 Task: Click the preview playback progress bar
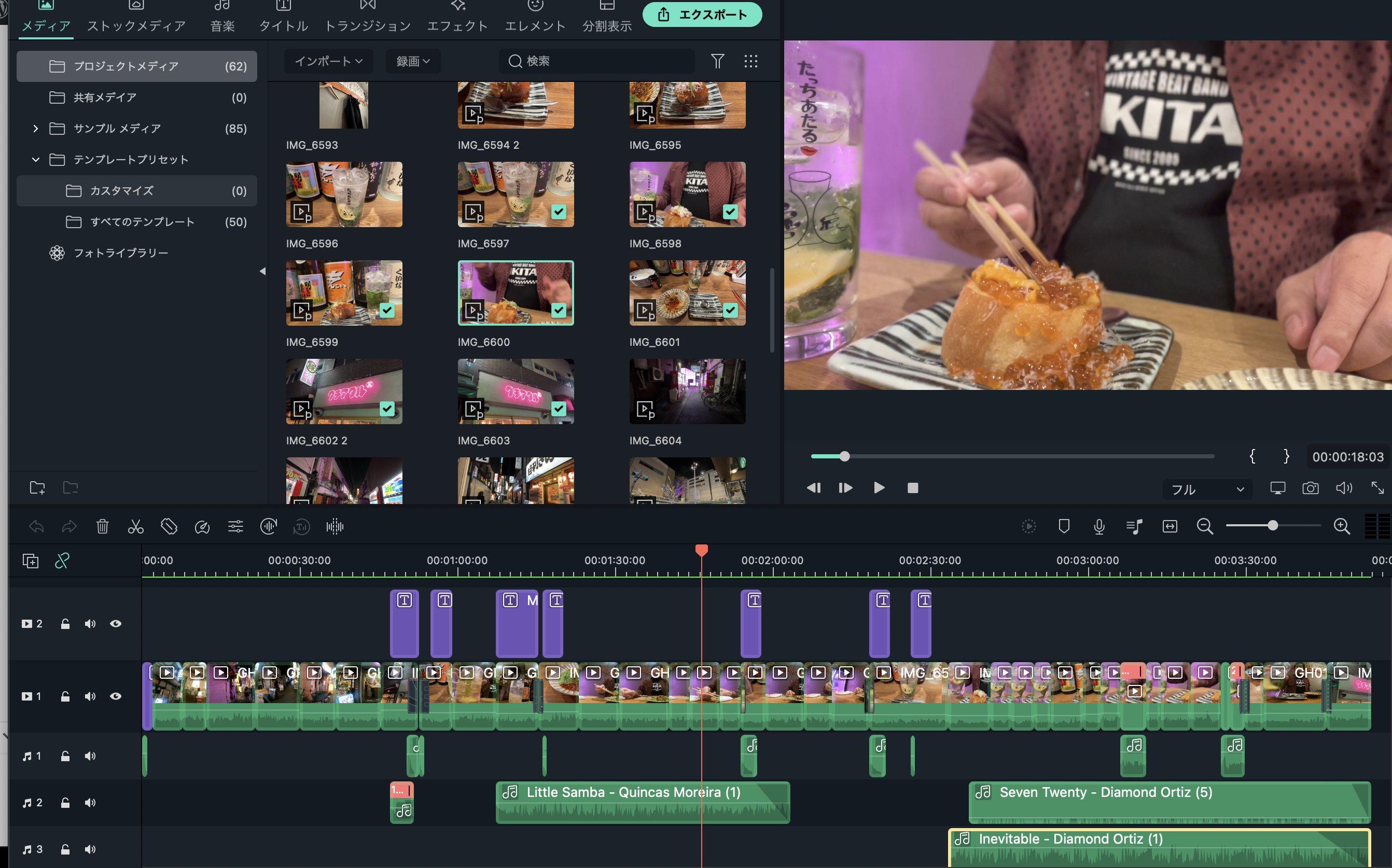click(x=1012, y=456)
